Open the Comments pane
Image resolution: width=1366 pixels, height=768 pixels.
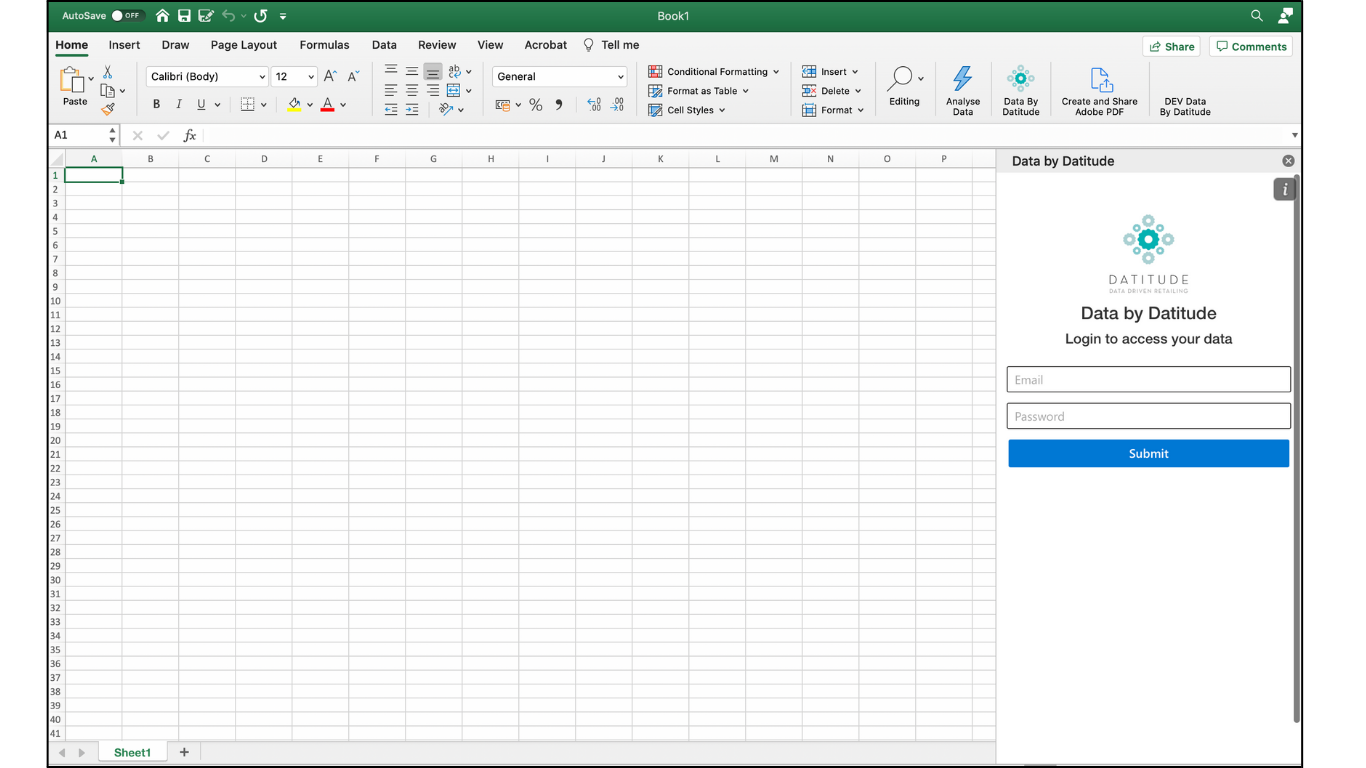coord(1251,46)
